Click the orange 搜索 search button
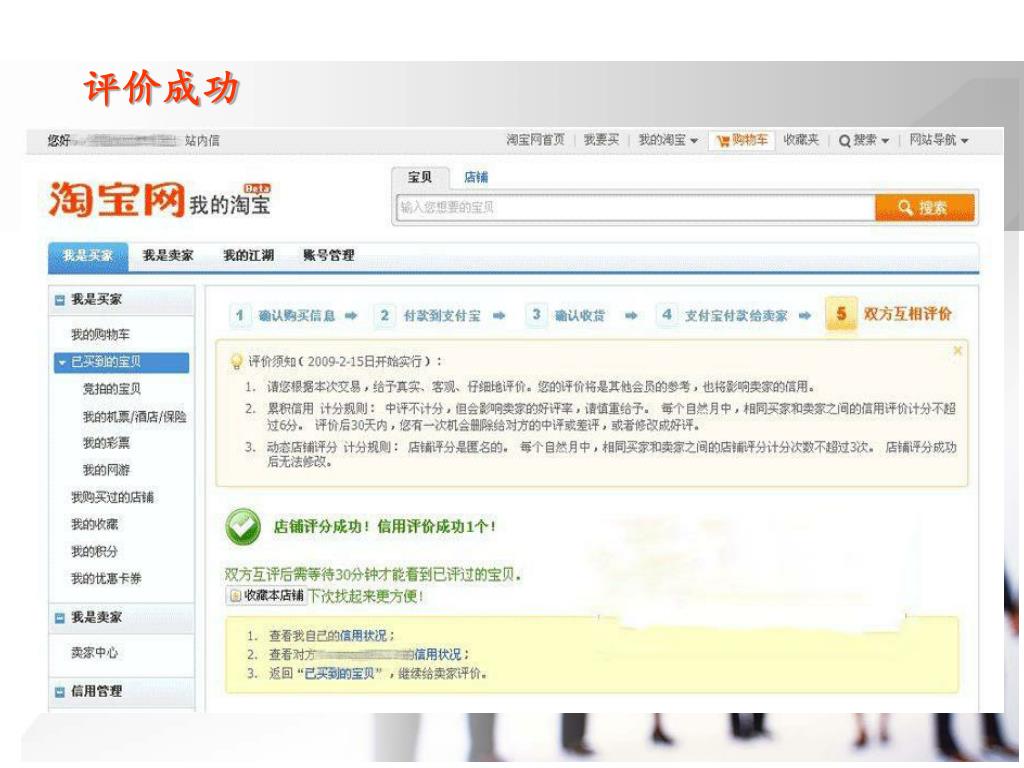1024x768 pixels. click(x=924, y=208)
